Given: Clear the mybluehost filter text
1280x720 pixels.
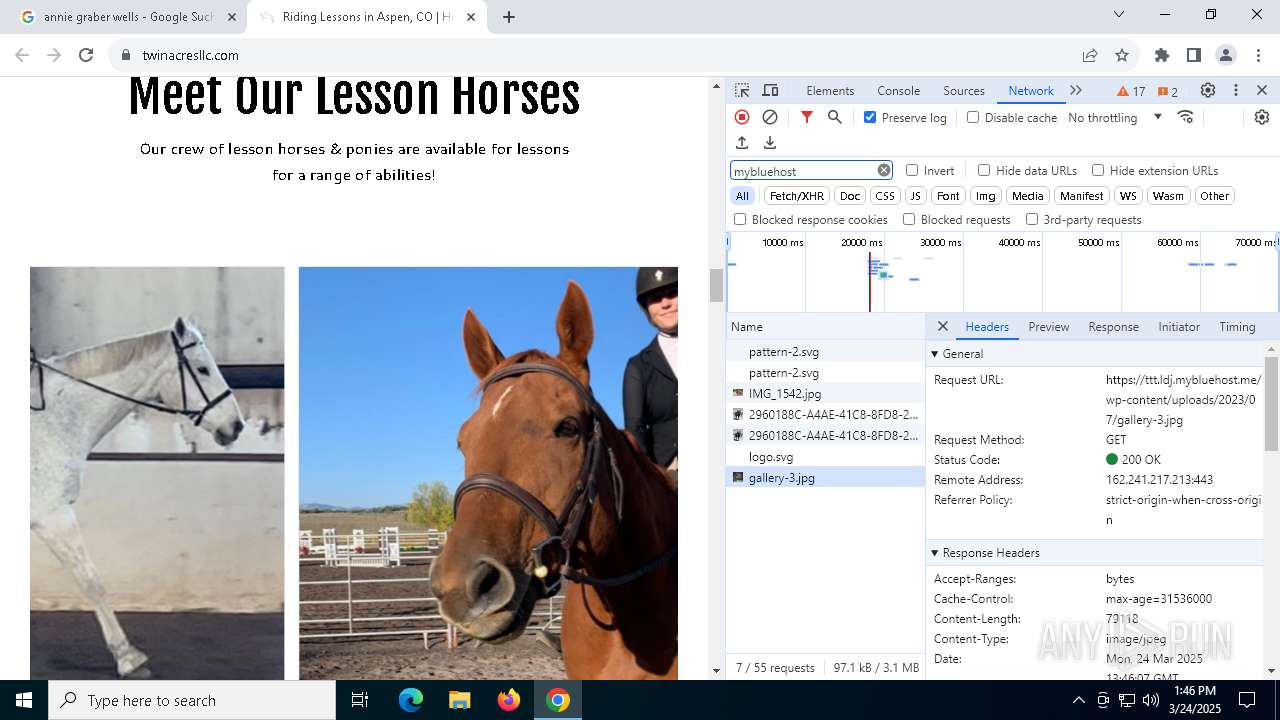Looking at the screenshot, I should pos(884,170).
